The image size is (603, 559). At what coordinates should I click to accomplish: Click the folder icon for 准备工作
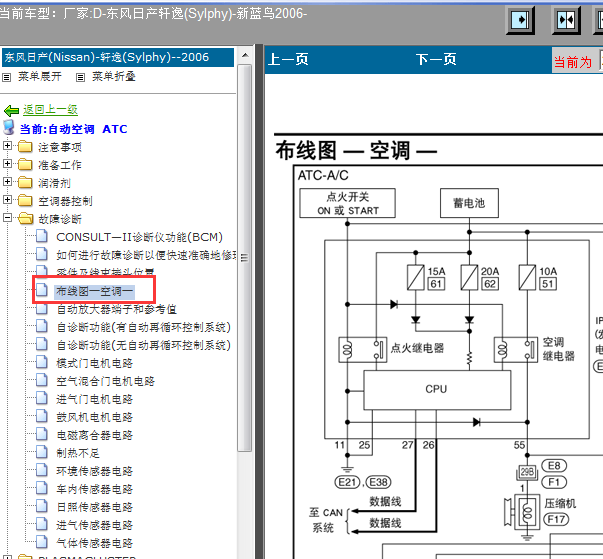tap(25, 164)
